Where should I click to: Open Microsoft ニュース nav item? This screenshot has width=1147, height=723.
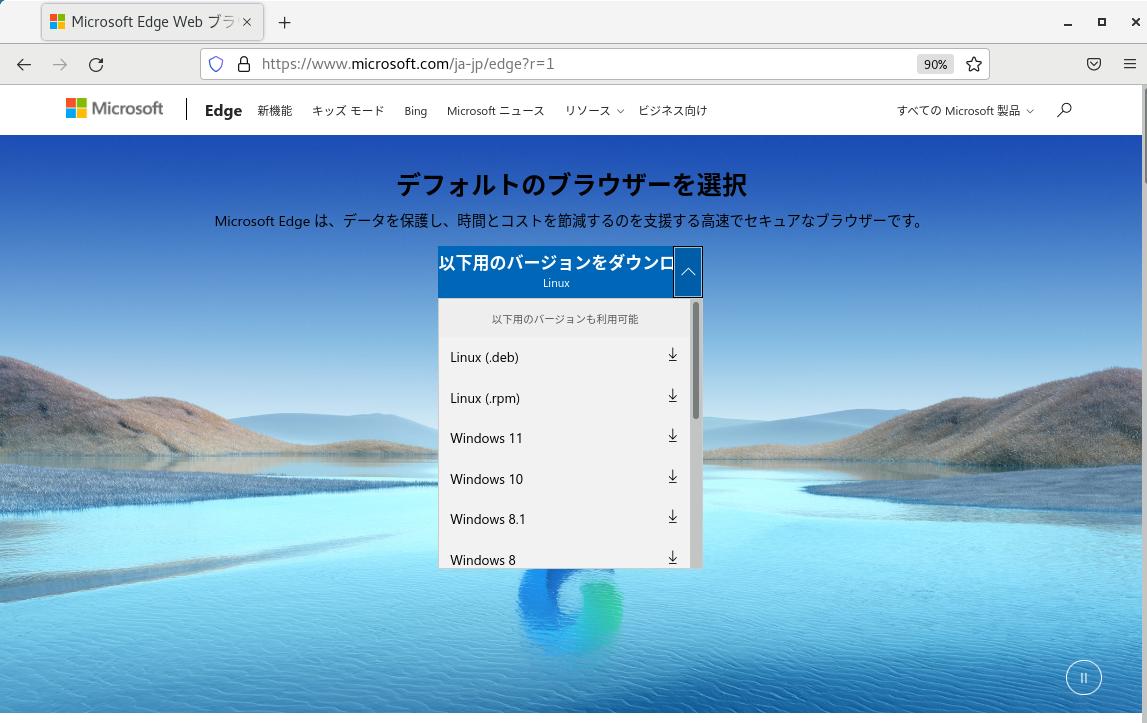pyautogui.click(x=495, y=110)
